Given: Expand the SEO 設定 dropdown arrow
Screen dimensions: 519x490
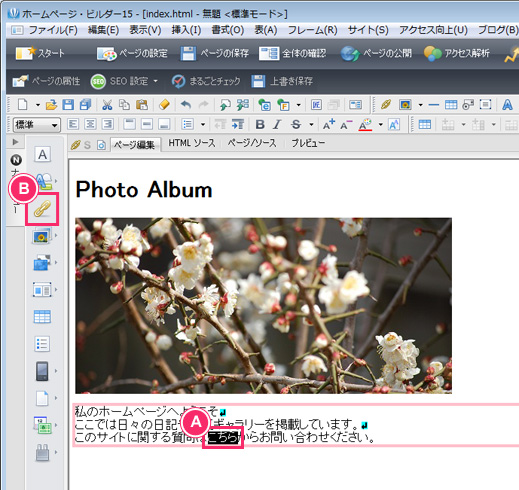Looking at the screenshot, I should coord(155,81).
